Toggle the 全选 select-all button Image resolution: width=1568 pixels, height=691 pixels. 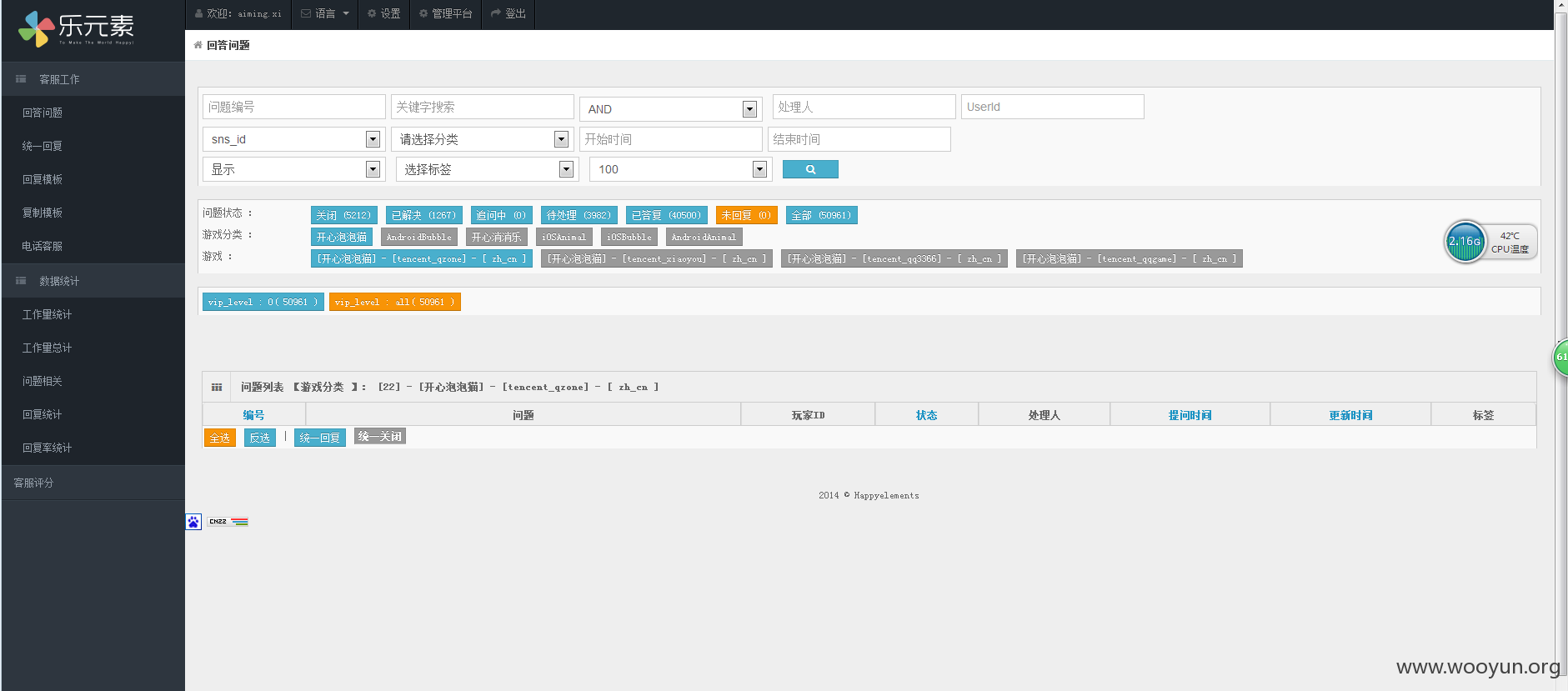pyautogui.click(x=220, y=438)
